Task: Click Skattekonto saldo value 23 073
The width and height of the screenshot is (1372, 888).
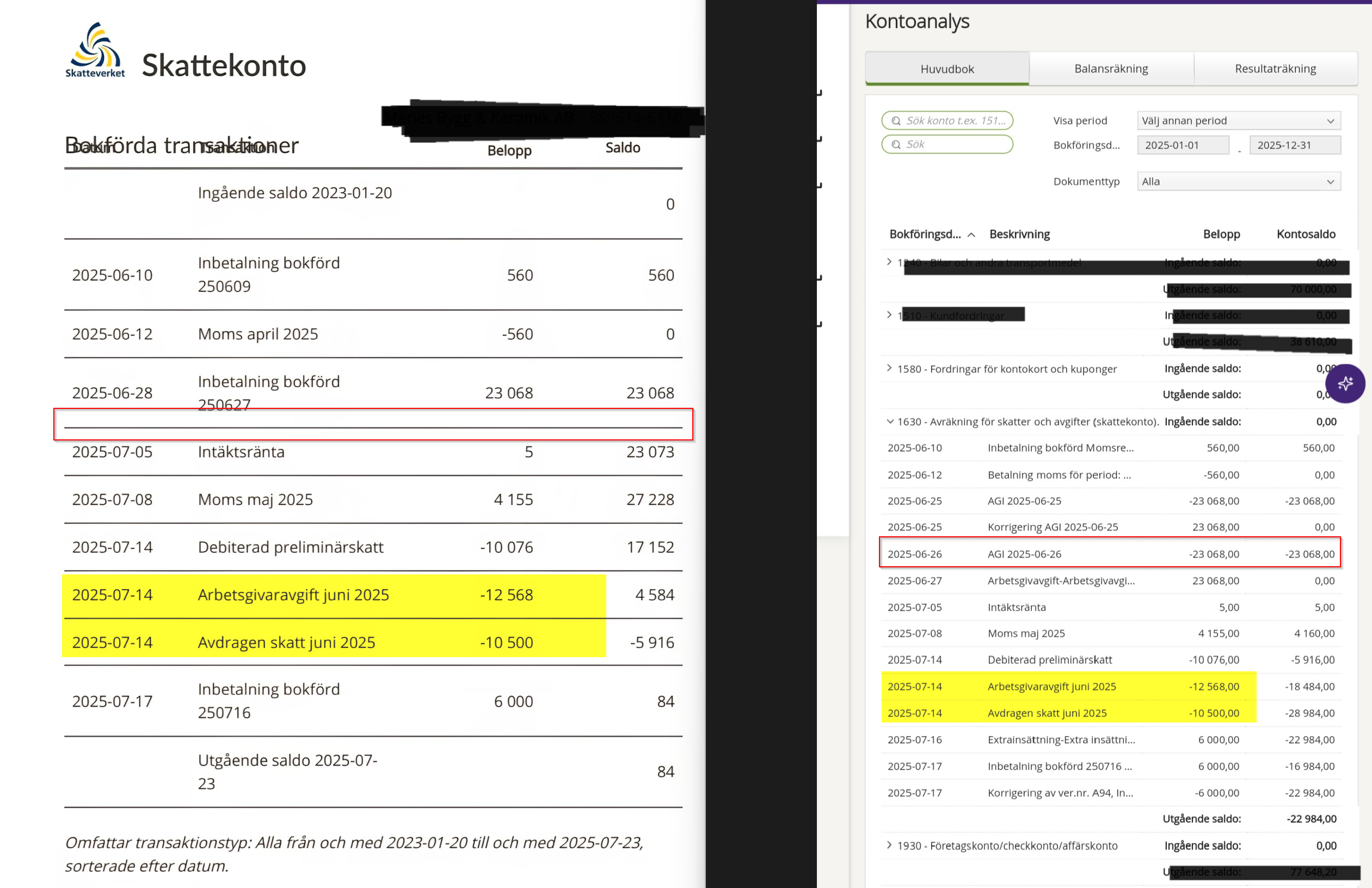Action: (650, 451)
